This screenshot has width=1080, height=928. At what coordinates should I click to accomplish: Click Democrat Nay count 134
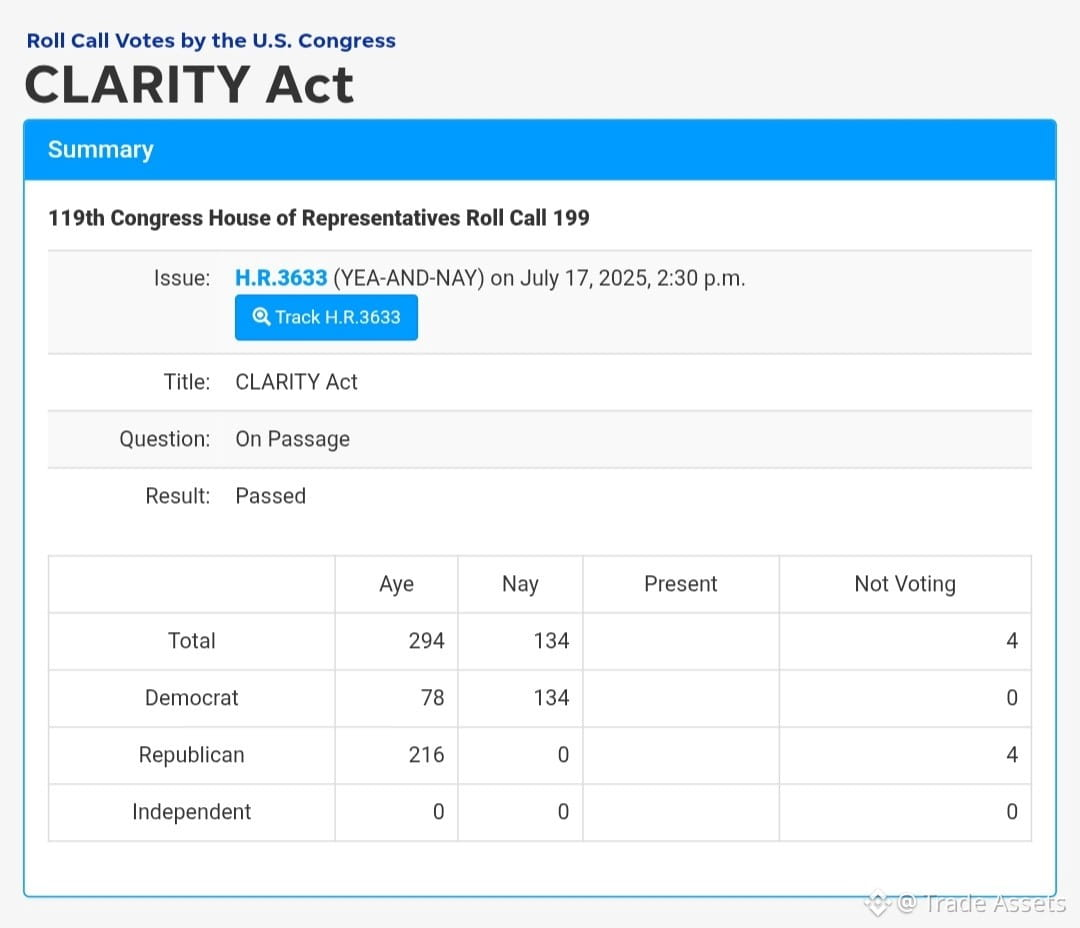(552, 698)
